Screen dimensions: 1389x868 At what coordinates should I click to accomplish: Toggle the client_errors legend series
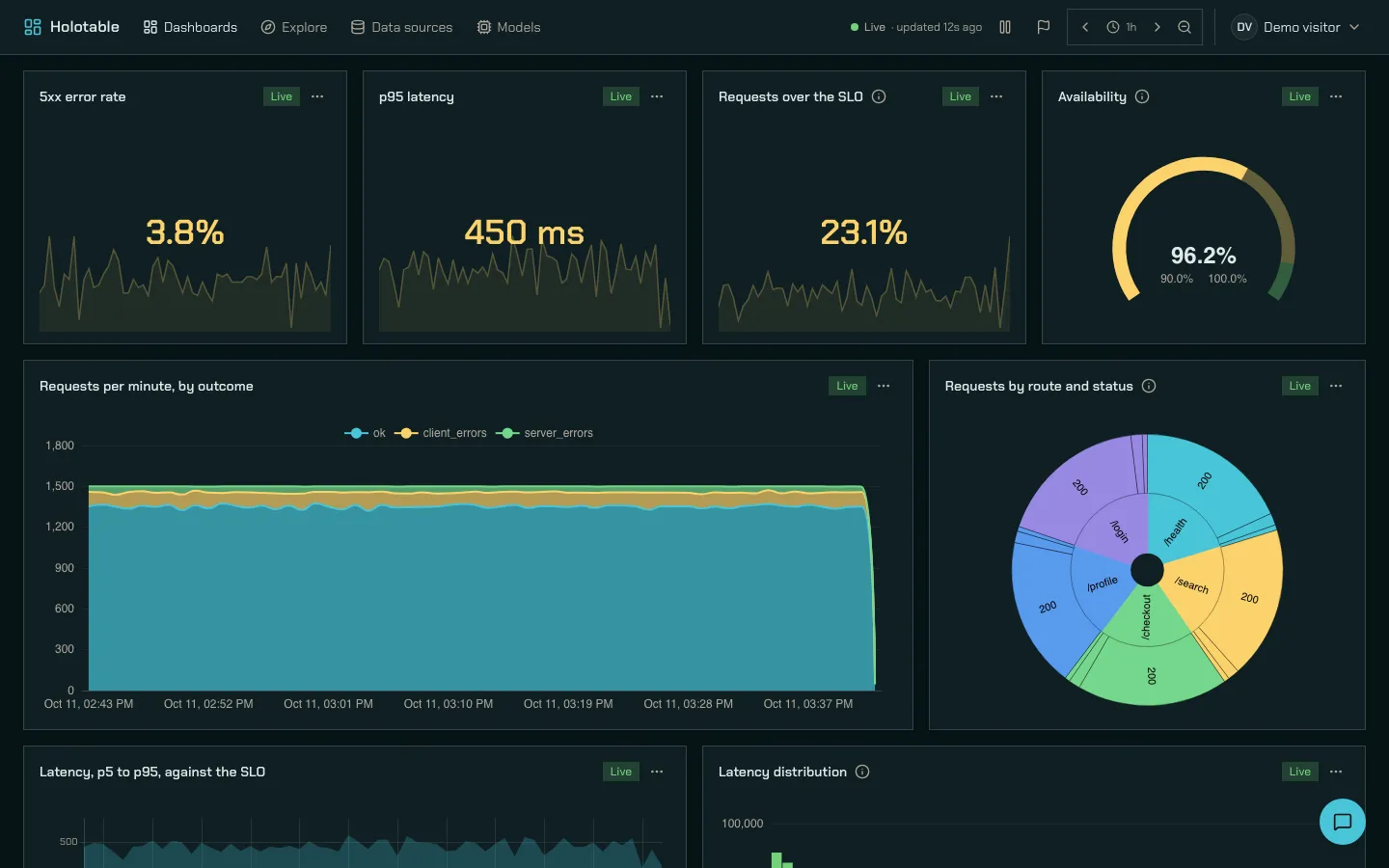(441, 433)
